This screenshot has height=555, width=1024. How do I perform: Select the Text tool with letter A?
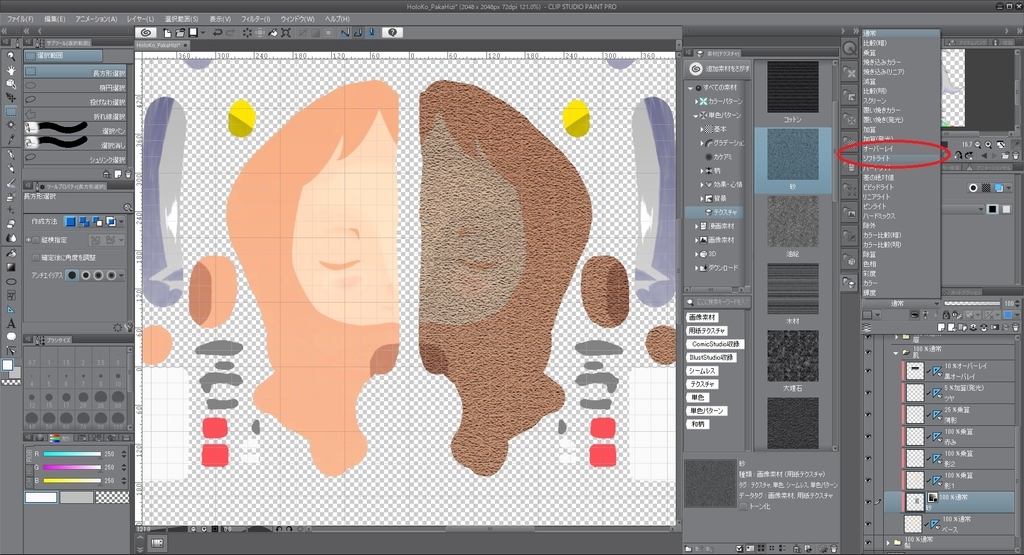[10, 323]
